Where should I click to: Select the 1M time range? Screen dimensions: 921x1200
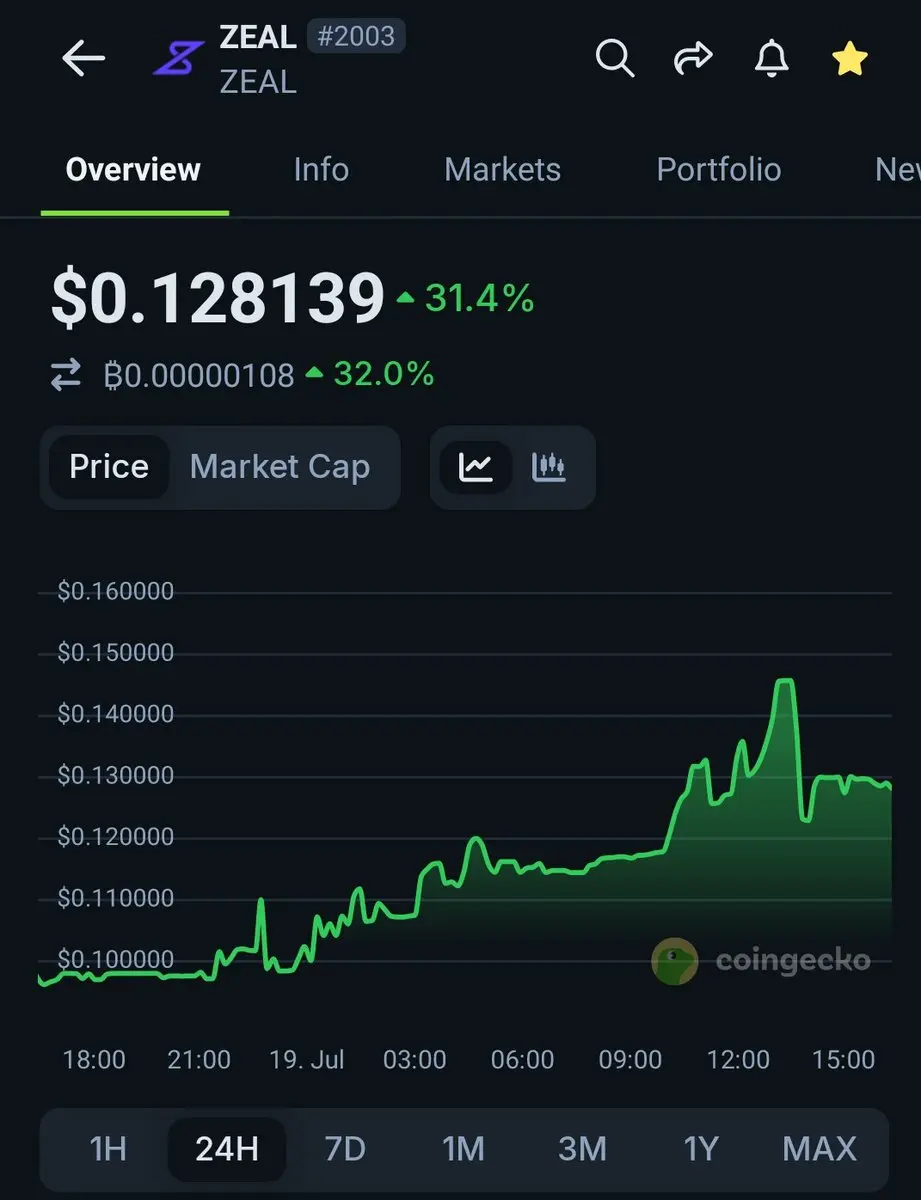pos(463,1149)
